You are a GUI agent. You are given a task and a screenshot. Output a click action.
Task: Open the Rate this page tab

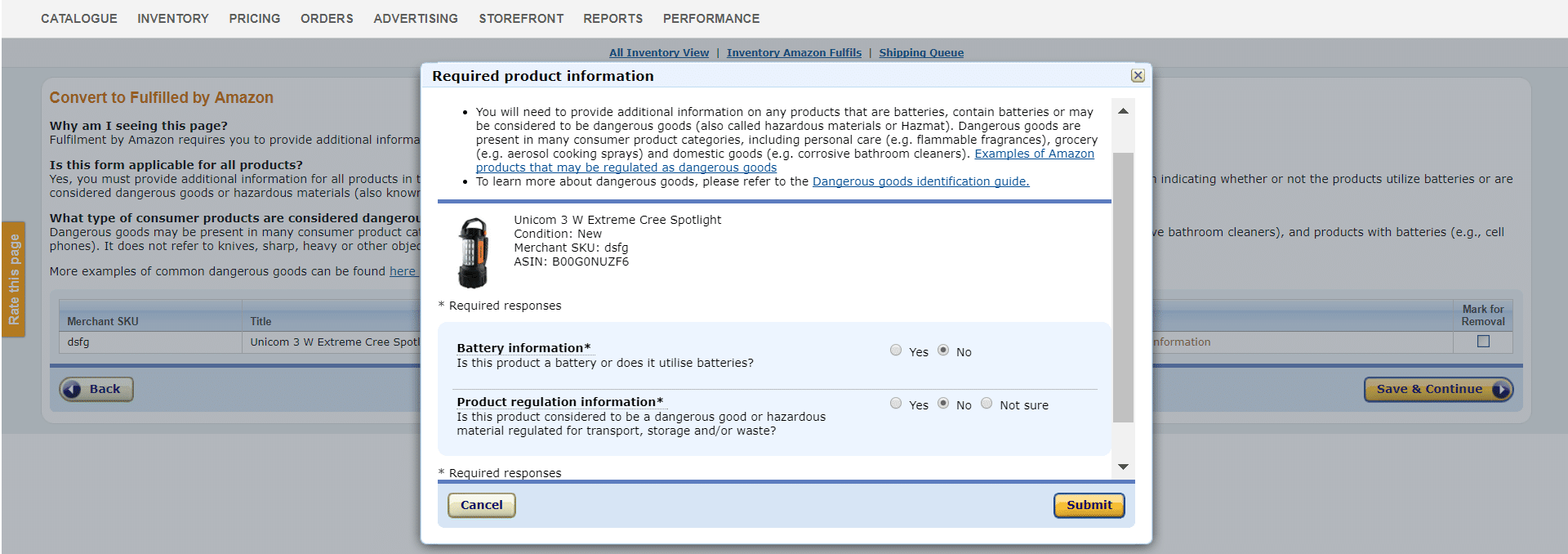point(13,279)
